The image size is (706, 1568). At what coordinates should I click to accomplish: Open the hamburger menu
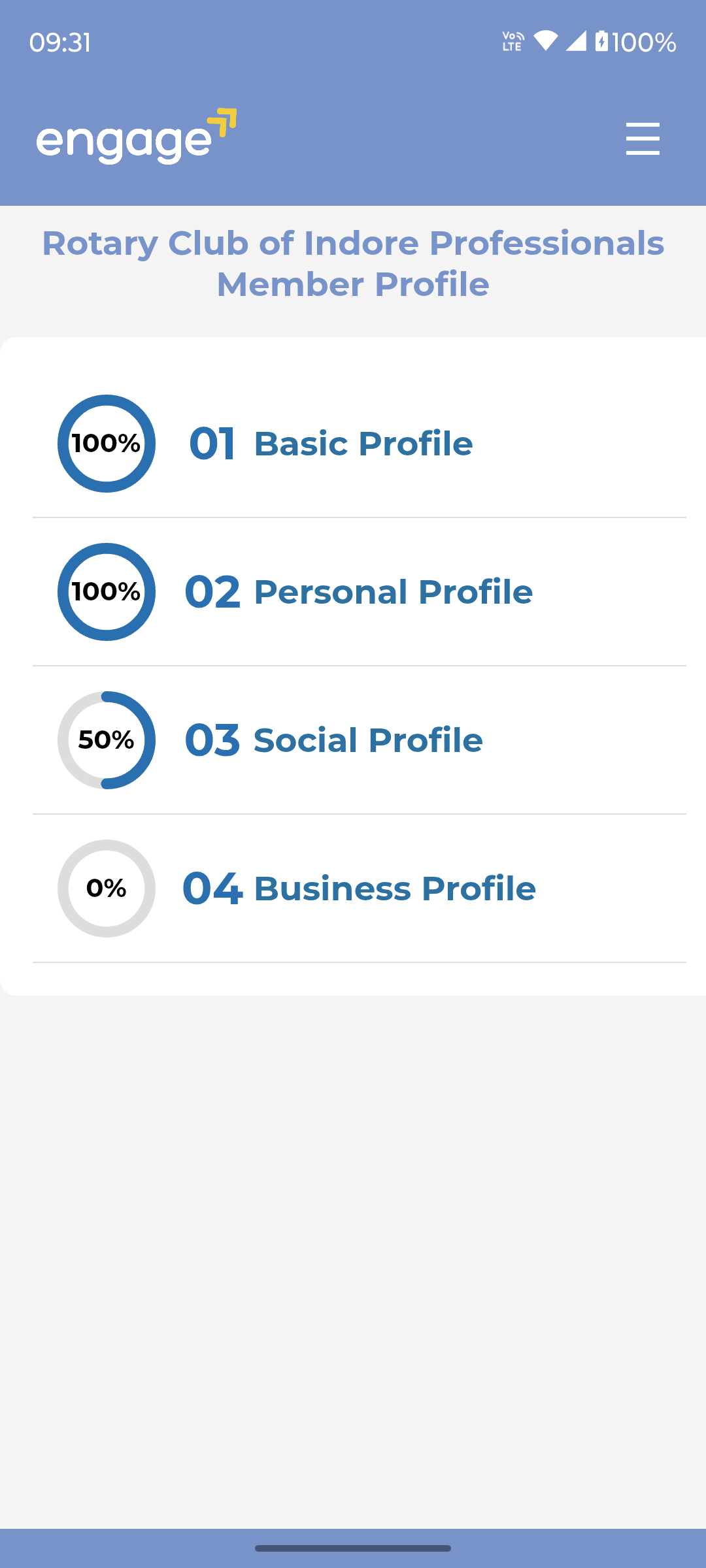tap(643, 139)
